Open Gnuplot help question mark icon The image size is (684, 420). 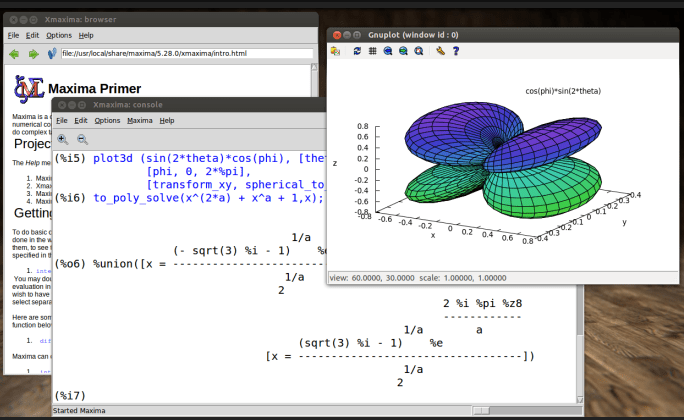click(456, 51)
